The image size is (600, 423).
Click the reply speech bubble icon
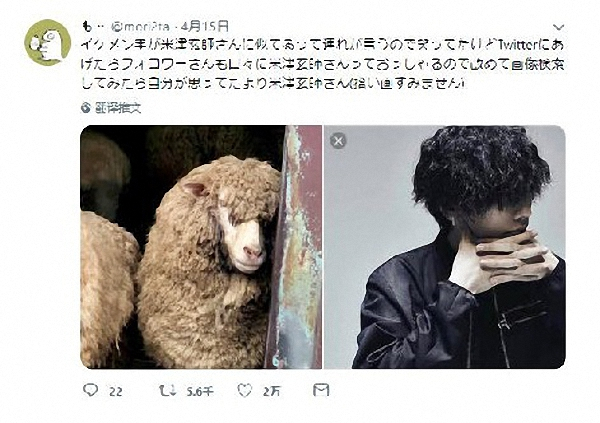[x=91, y=390]
